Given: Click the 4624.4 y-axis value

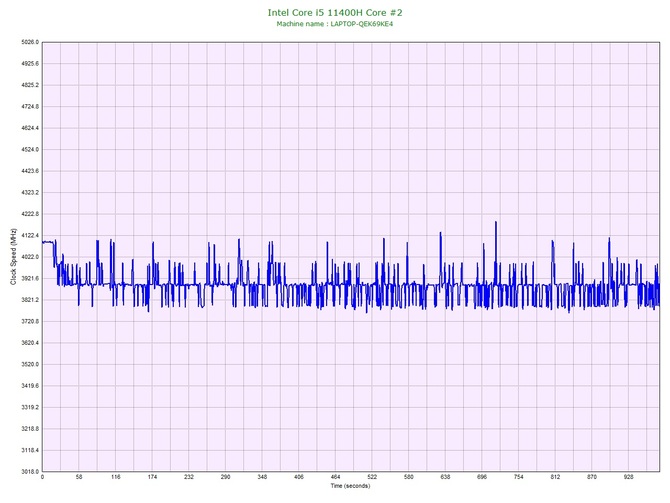Looking at the screenshot, I should coord(30,128).
